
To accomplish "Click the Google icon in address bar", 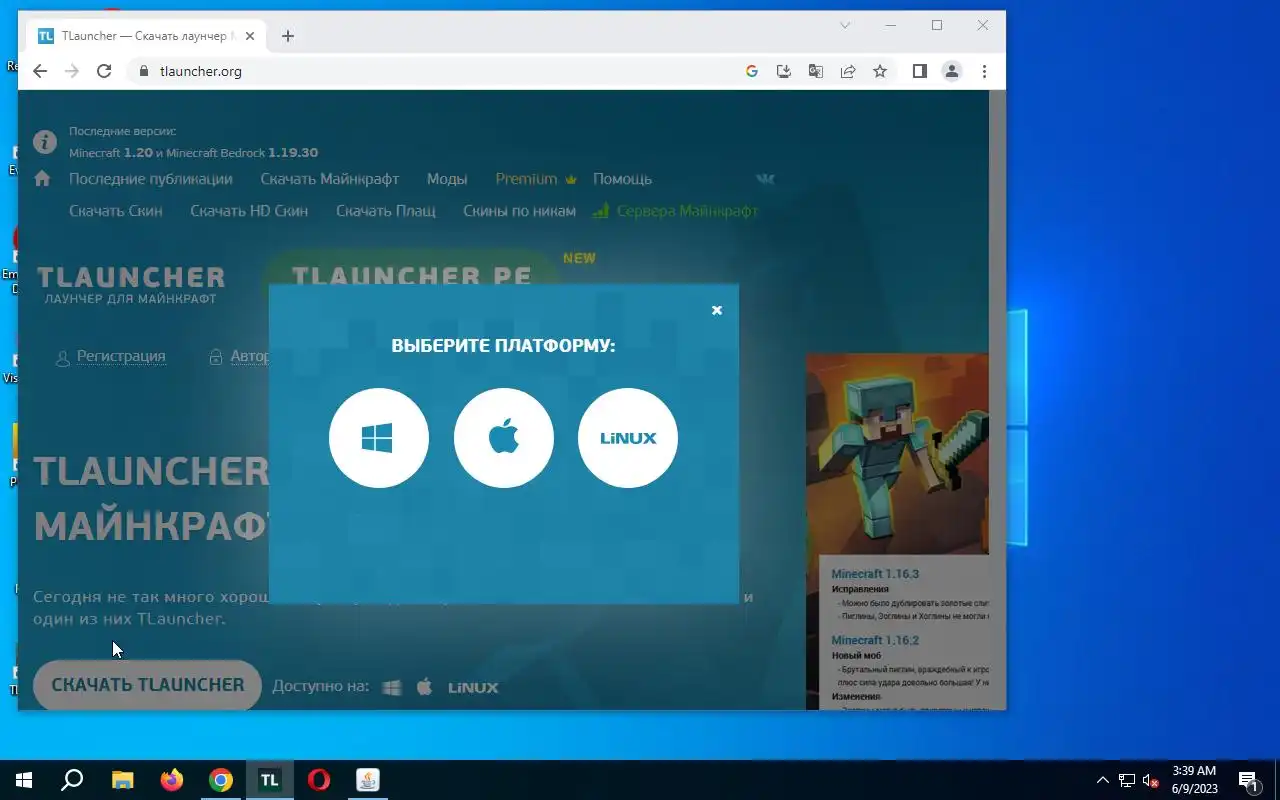I will tap(752, 71).
